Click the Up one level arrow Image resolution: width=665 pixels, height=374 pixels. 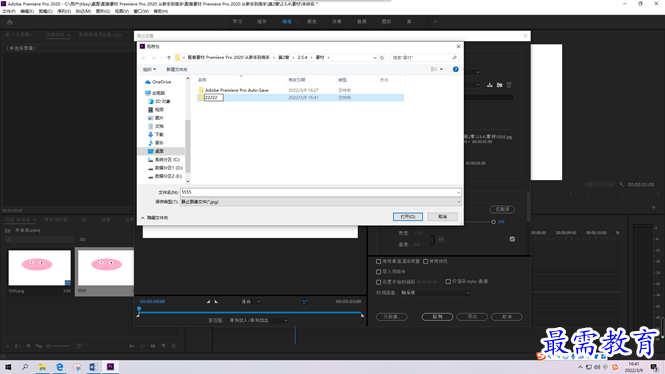(169, 58)
